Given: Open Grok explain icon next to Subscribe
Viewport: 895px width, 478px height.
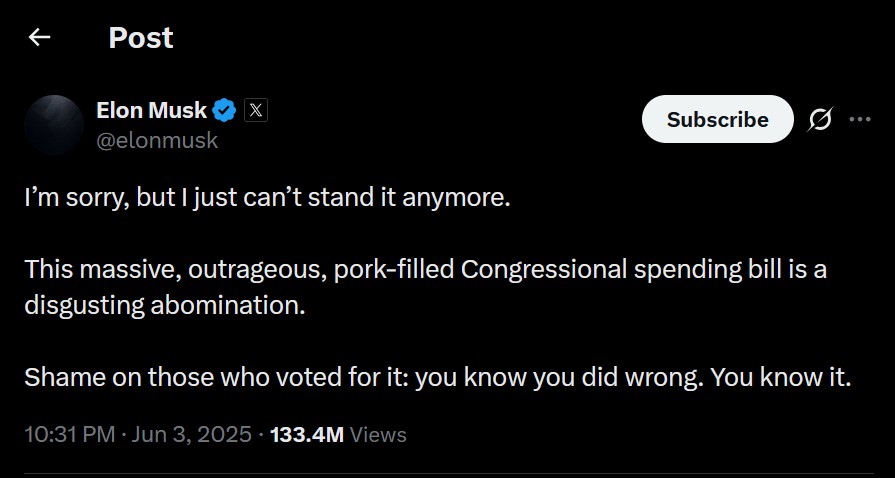Looking at the screenshot, I should coord(820,120).
